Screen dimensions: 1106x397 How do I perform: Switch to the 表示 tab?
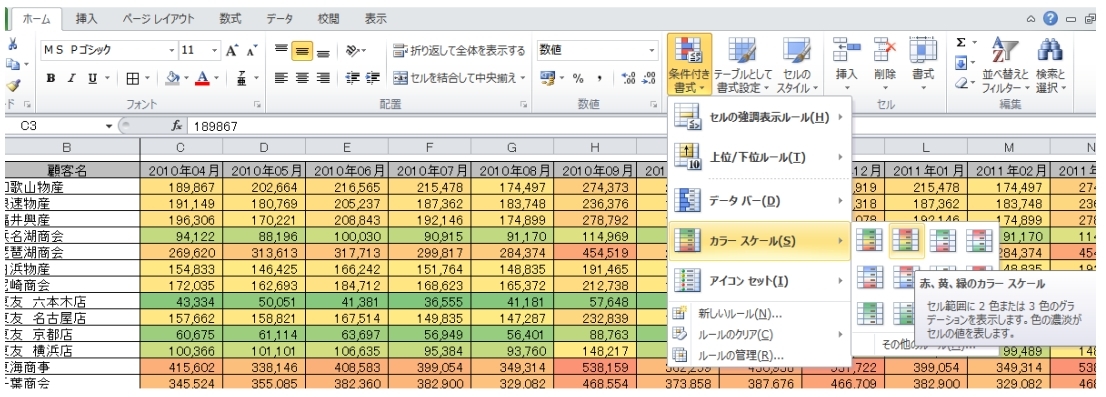point(376,19)
